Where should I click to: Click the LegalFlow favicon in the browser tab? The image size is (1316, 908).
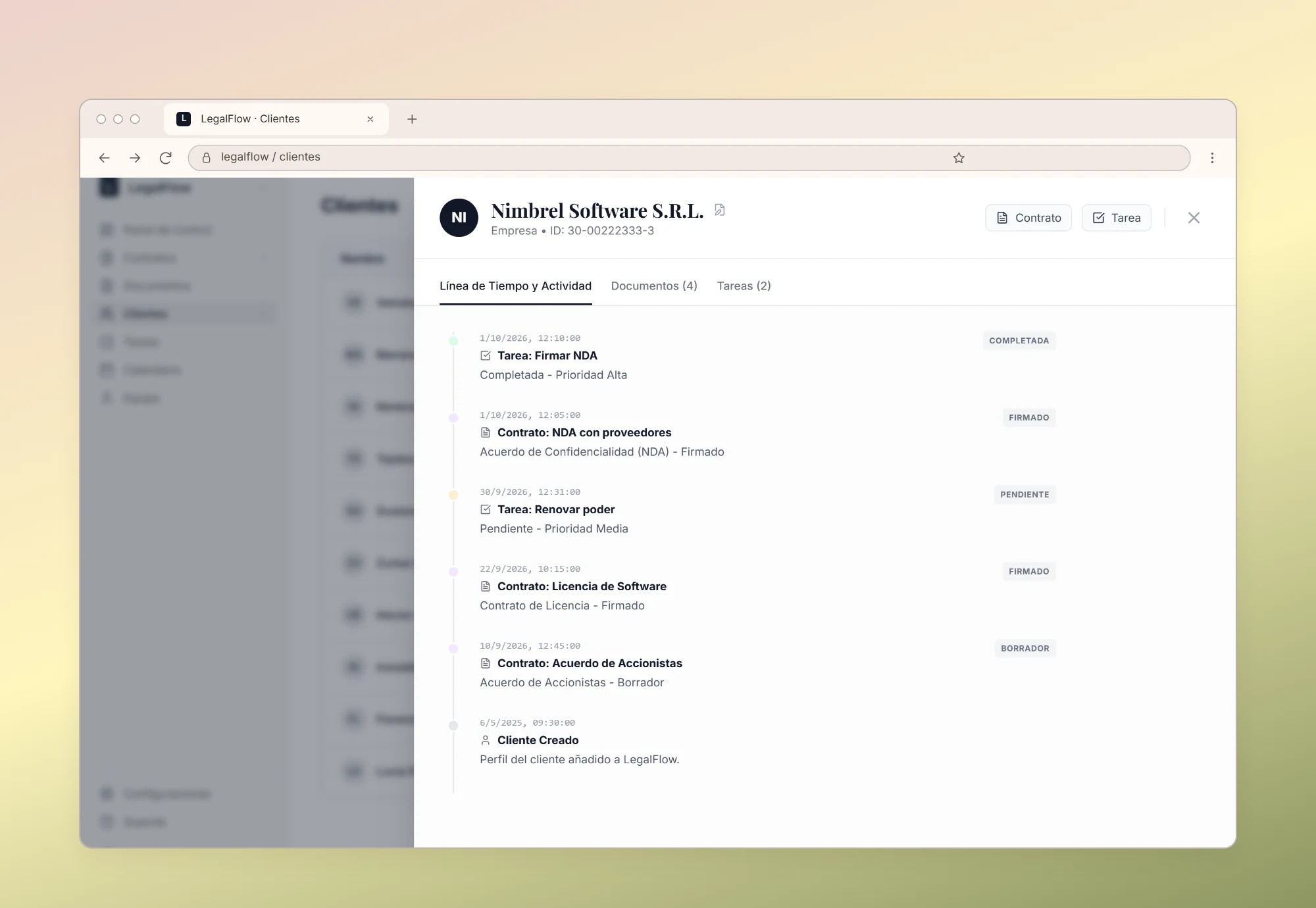coord(184,119)
